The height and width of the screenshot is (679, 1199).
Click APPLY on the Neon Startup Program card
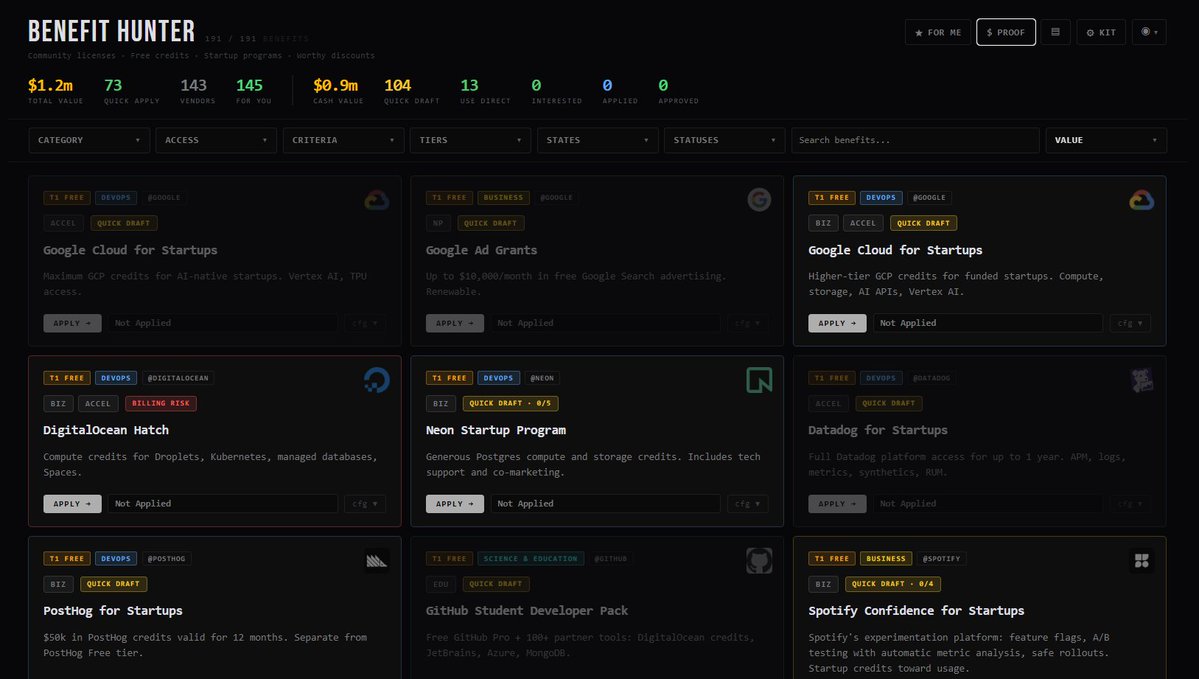click(x=455, y=503)
